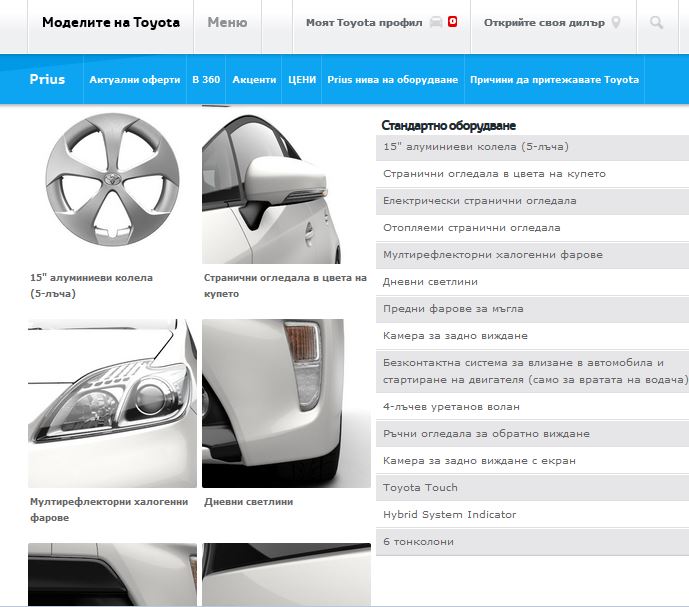This screenshot has height=607, width=689.
Task: Open Моделите на Toyota menu
Action: 111,22
